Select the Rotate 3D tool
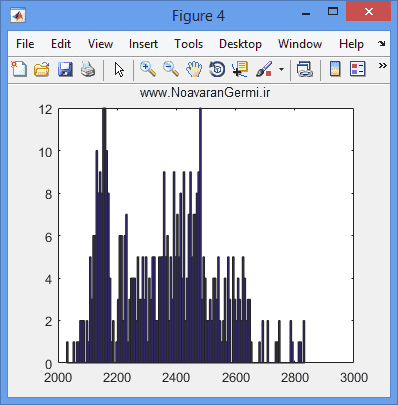Screen dimensions: 398x405 (217, 69)
